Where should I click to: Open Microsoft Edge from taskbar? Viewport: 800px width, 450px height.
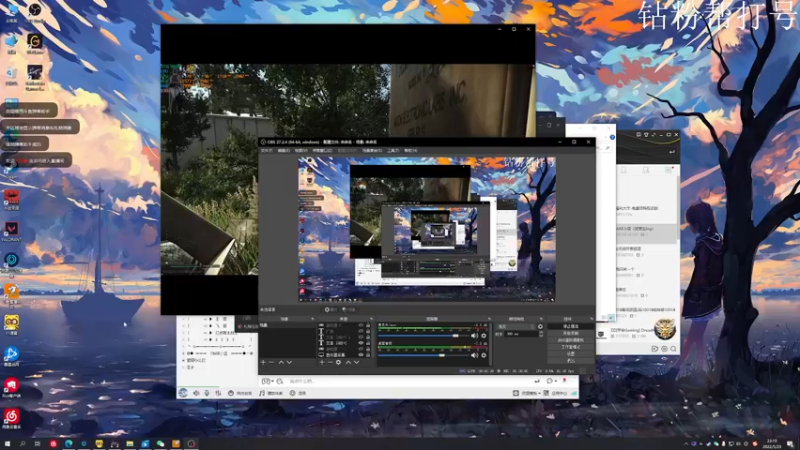click(x=68, y=444)
